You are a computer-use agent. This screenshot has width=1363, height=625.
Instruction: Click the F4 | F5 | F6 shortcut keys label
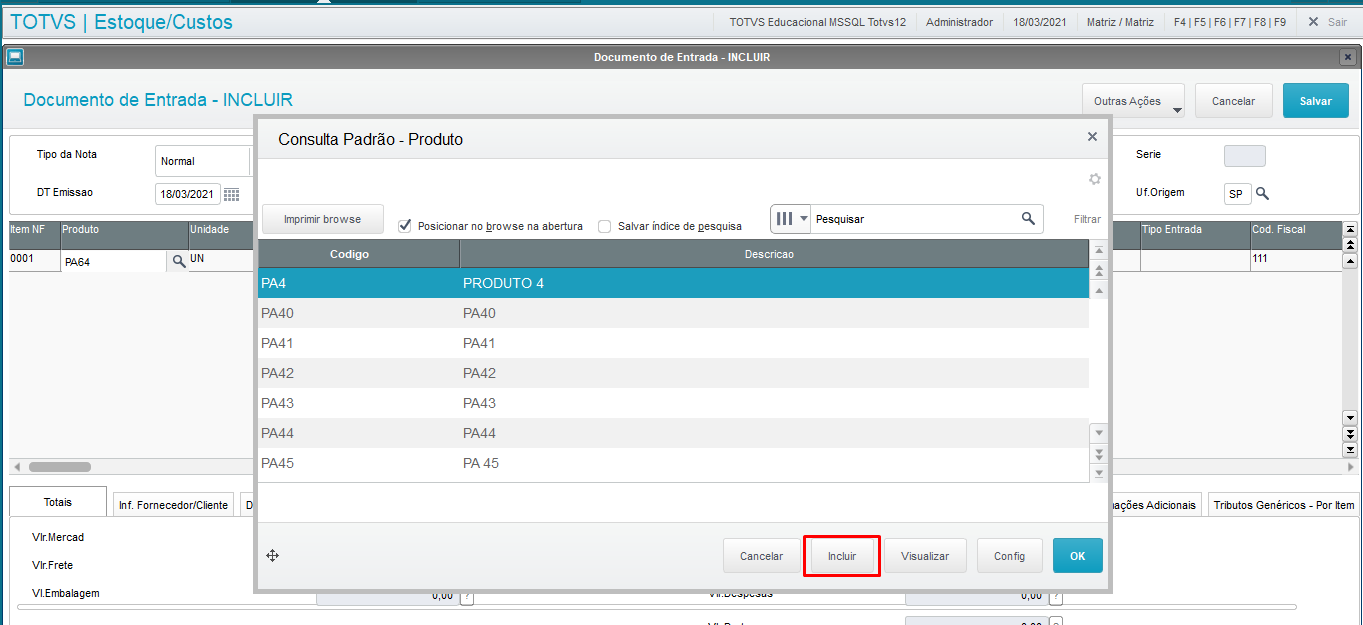[x=1230, y=22]
